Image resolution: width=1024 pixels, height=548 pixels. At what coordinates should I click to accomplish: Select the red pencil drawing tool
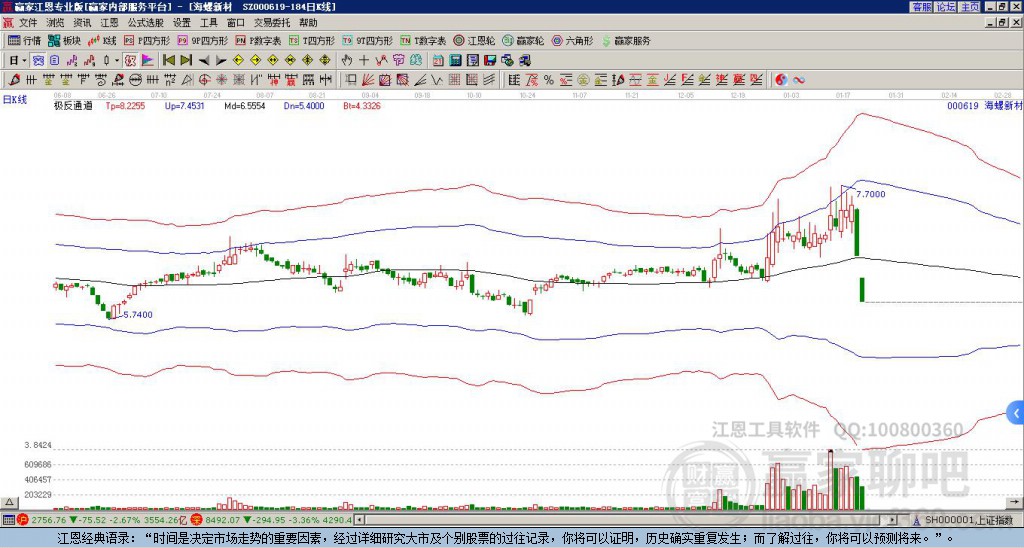point(13,80)
